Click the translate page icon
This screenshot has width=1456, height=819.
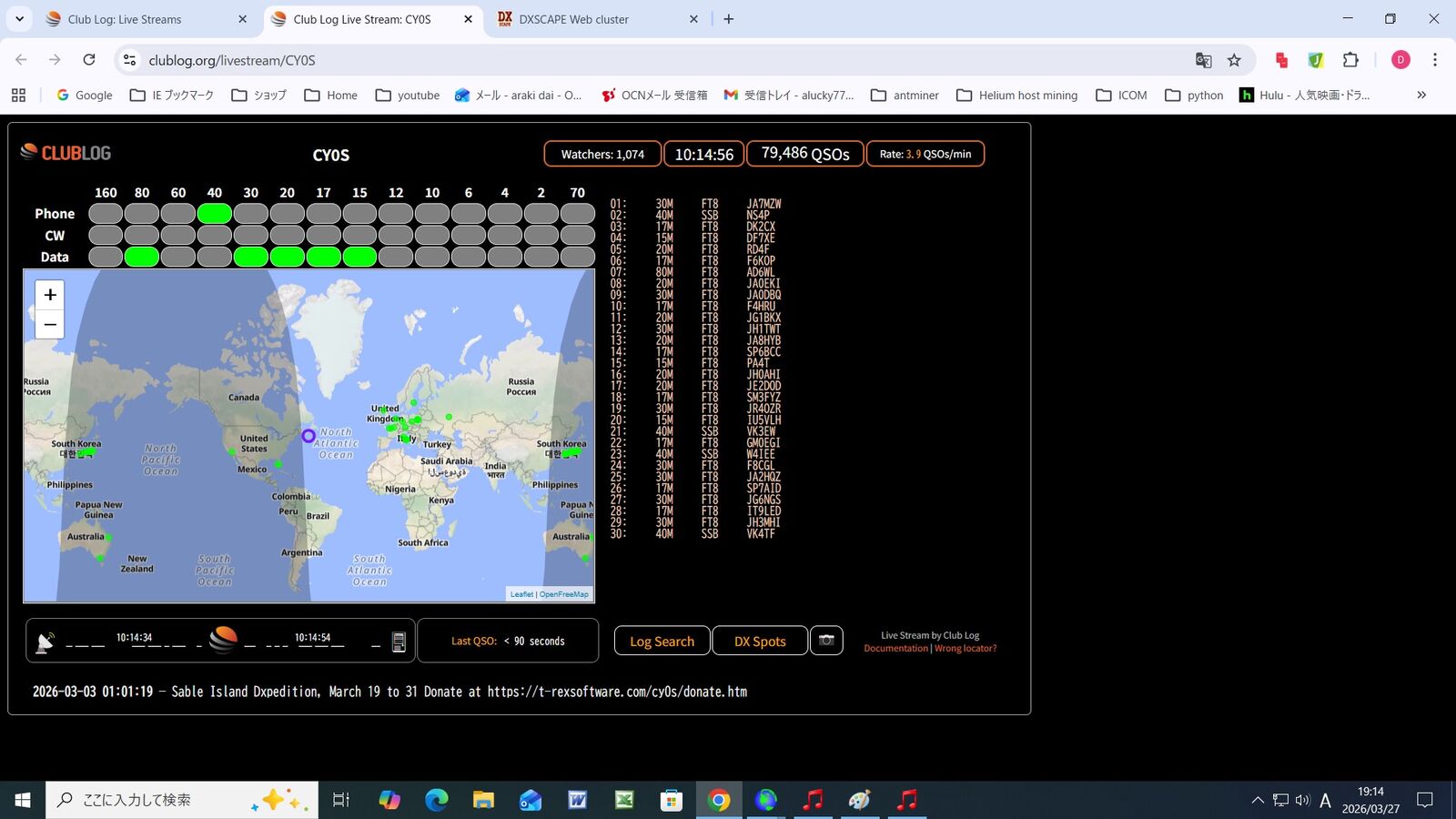[x=1203, y=60]
